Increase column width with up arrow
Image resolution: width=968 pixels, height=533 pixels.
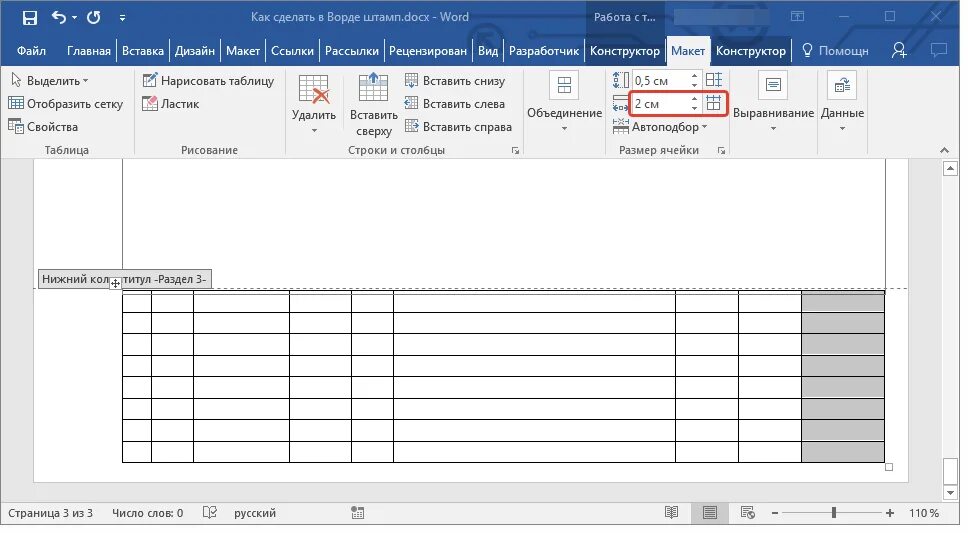tap(695, 99)
